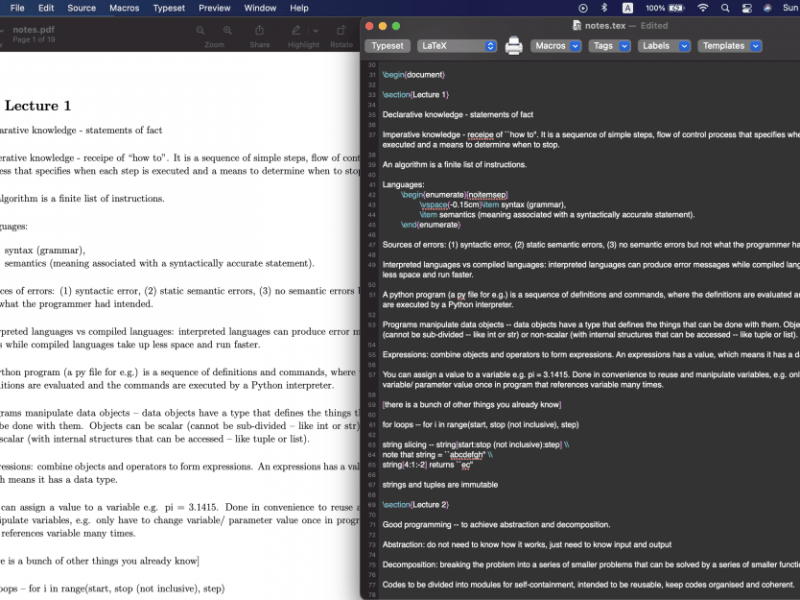The width and height of the screenshot is (800, 600).
Task: Open the Preview menu
Action: click(x=214, y=8)
